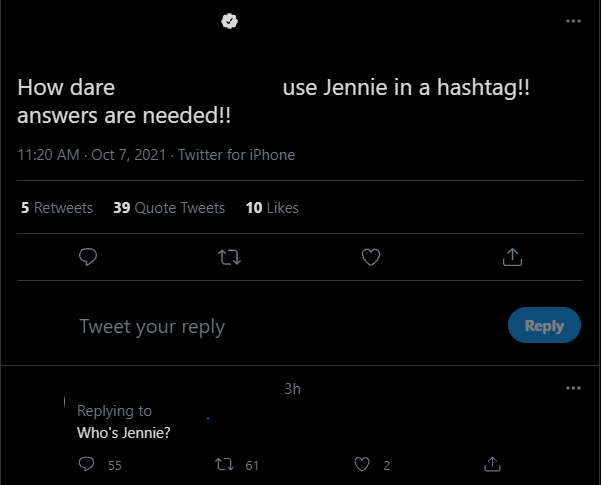Click the Twitter for iPhone source link
The image size is (601, 485).
point(236,155)
